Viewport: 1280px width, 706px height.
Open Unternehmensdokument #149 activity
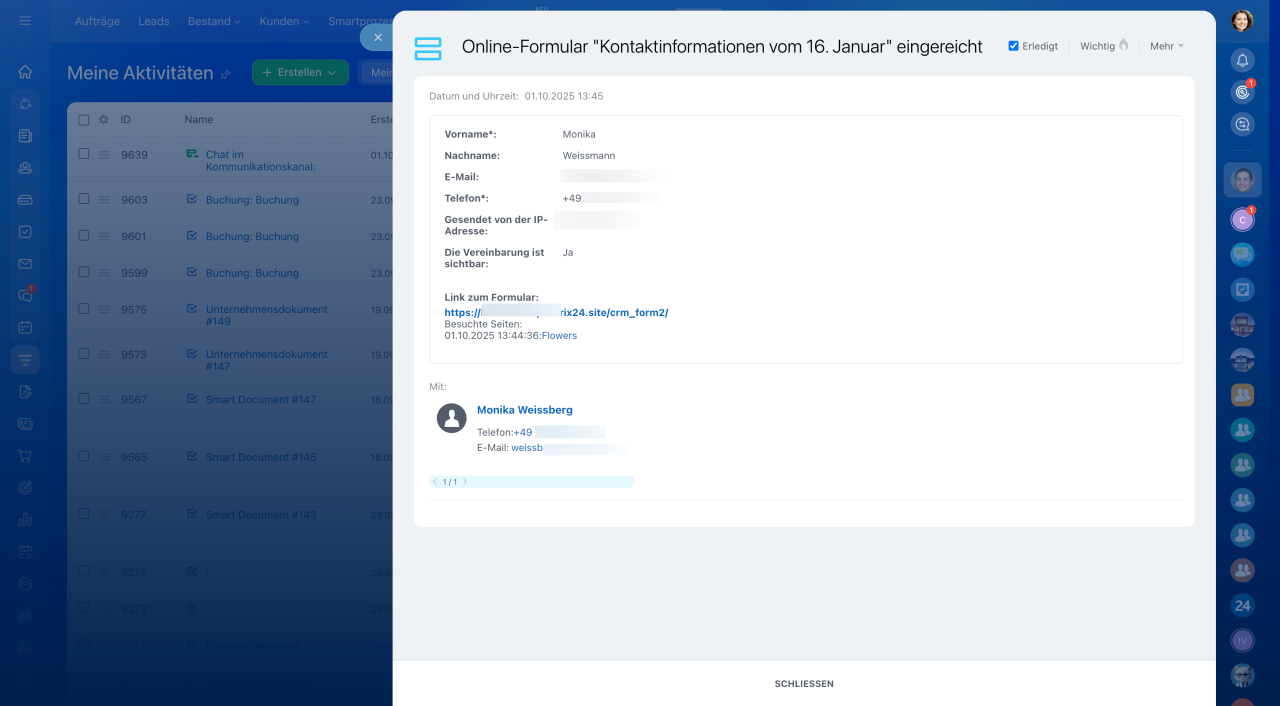click(x=266, y=315)
